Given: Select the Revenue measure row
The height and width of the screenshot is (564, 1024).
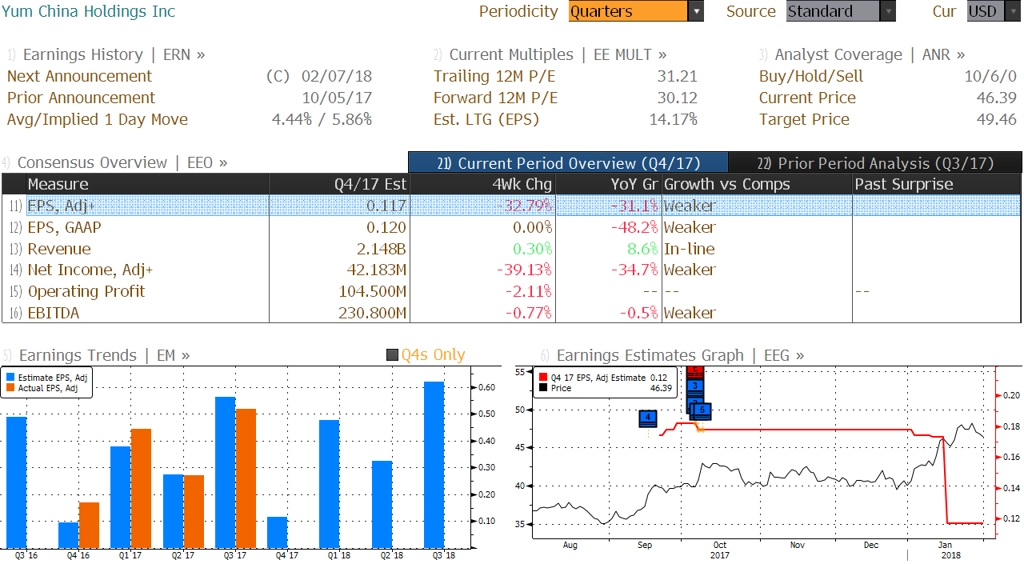Looking at the screenshot, I should click(511, 249).
